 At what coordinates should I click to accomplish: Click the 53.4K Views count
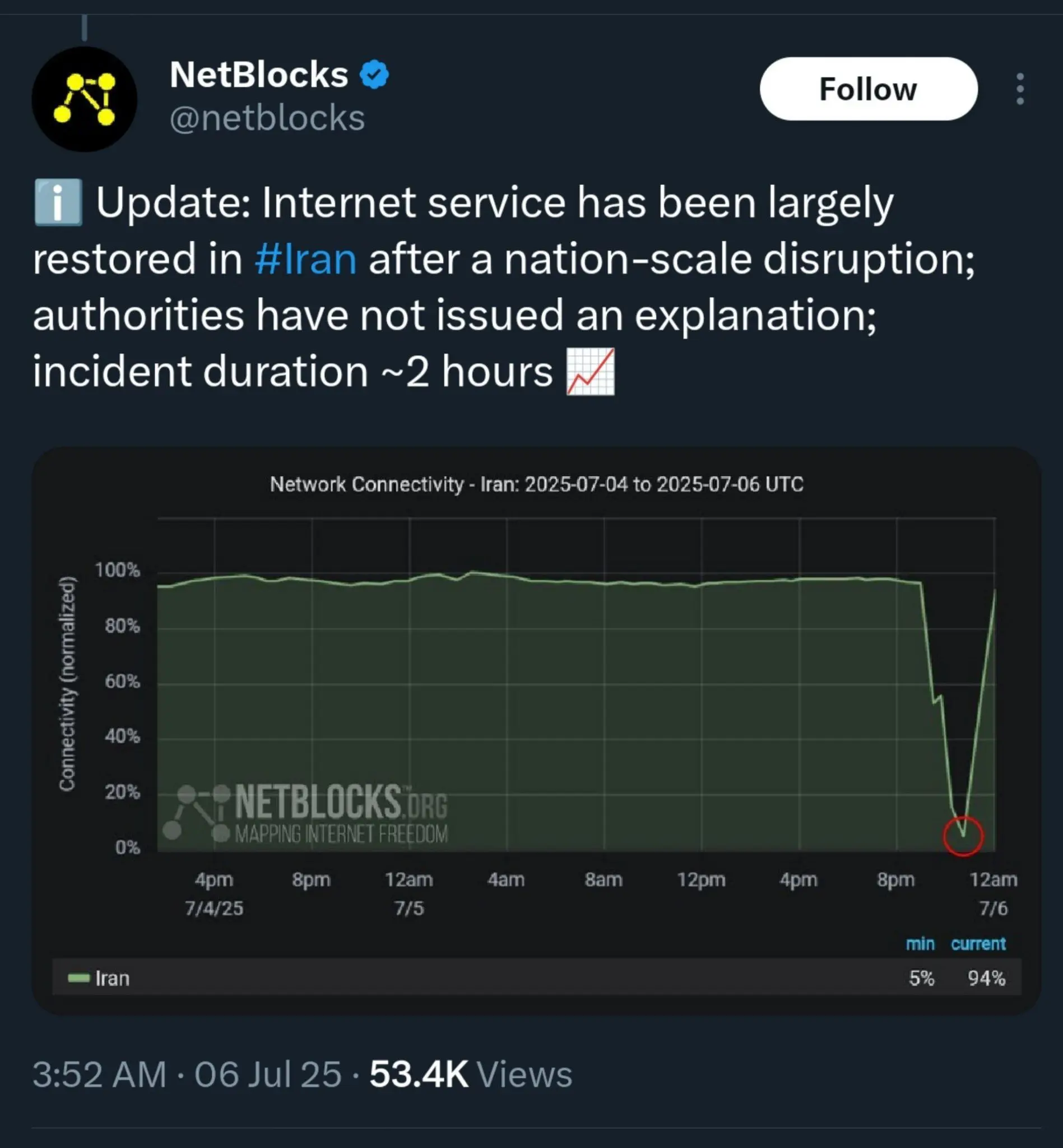(x=471, y=1075)
